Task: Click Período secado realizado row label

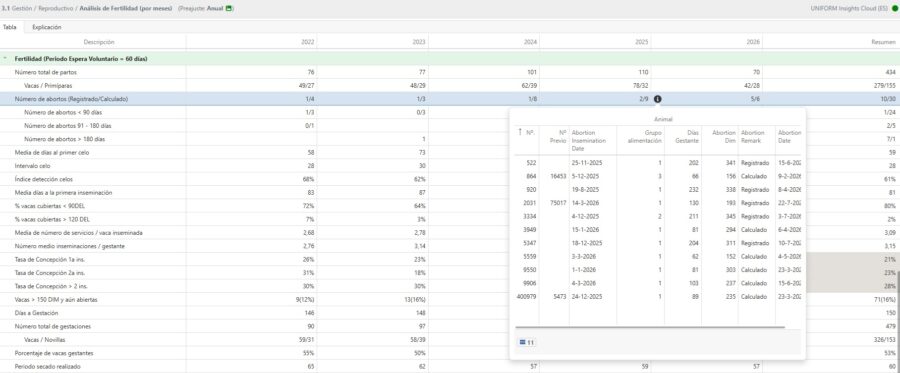Action: (x=48, y=366)
